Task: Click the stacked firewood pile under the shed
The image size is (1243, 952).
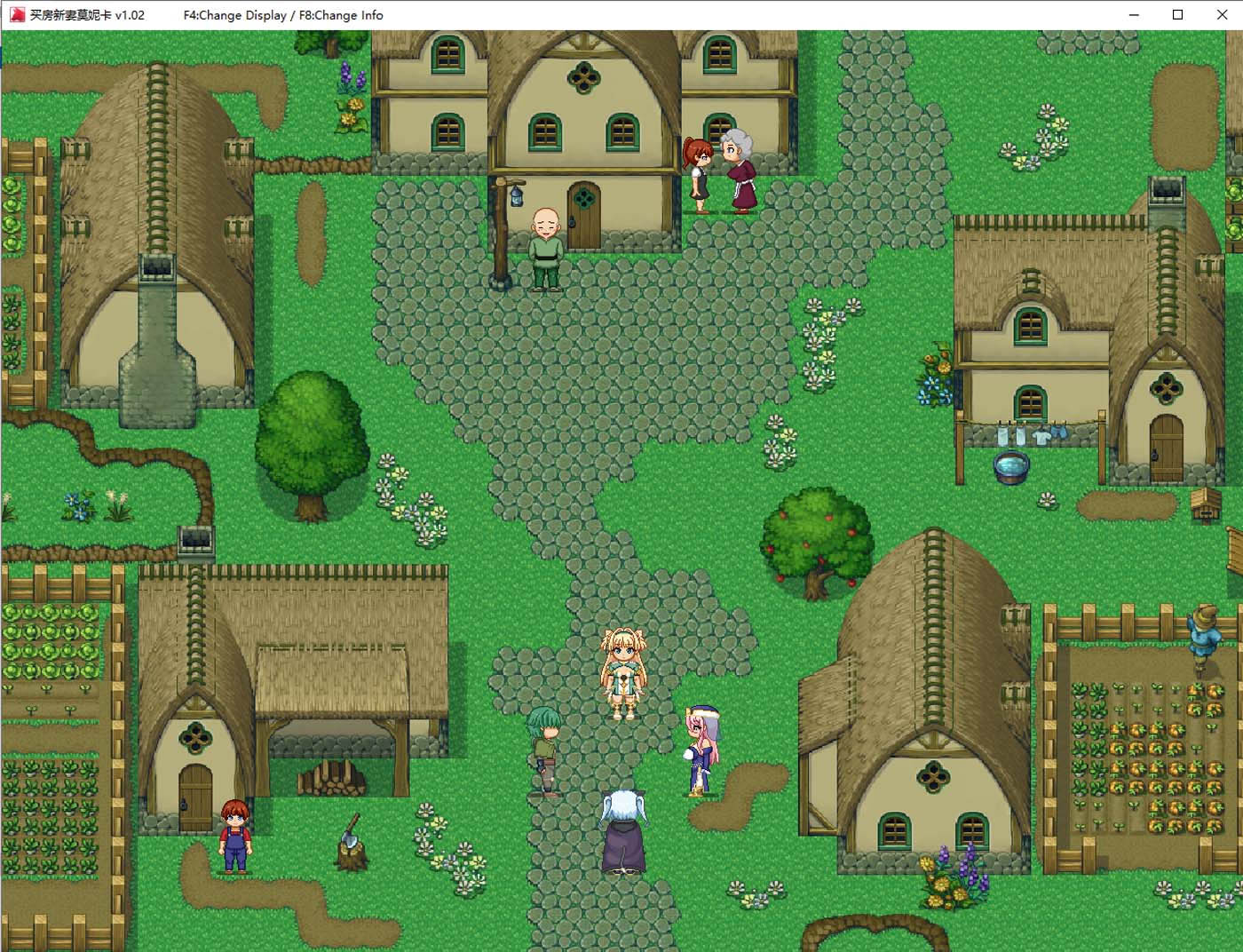Action: coord(332,779)
